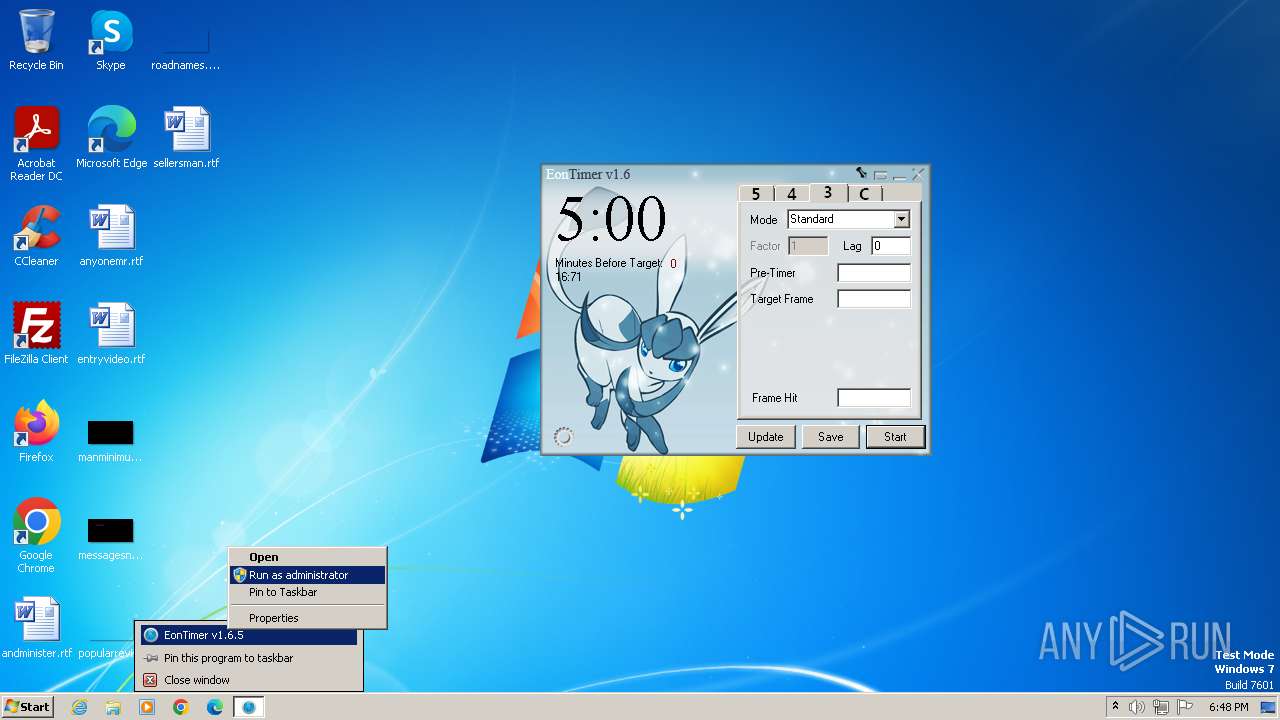Close EonTimer with the X icon
1280x720 pixels.
point(918,174)
